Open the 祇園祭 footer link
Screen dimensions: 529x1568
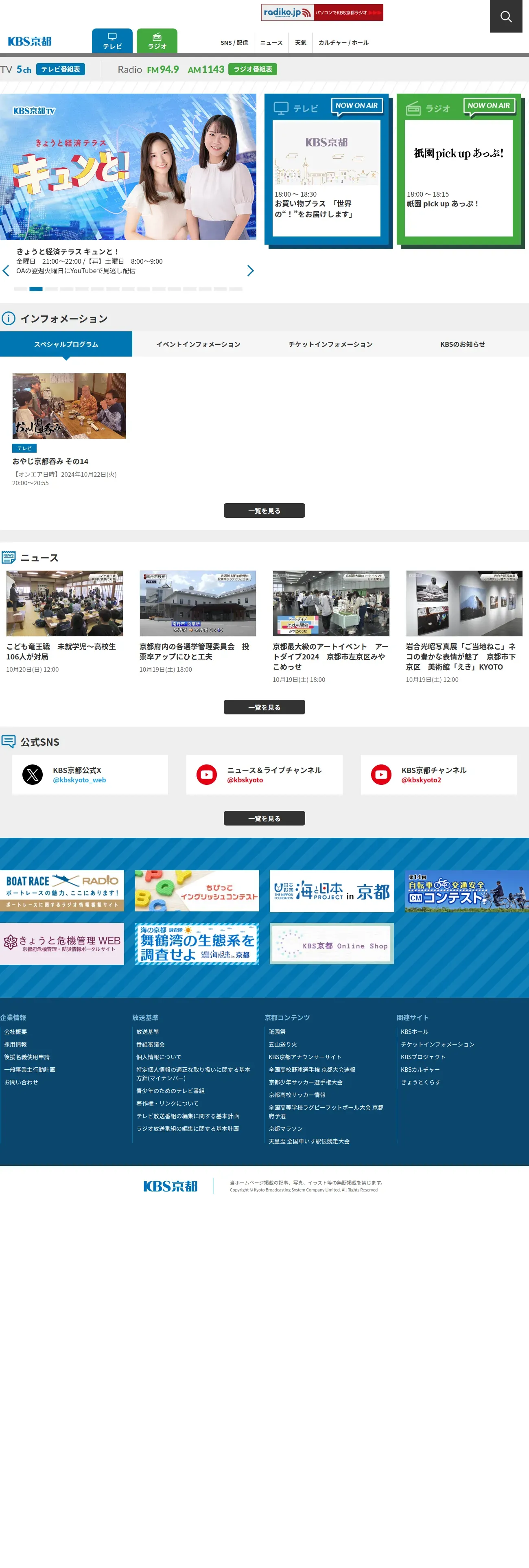point(278,1032)
